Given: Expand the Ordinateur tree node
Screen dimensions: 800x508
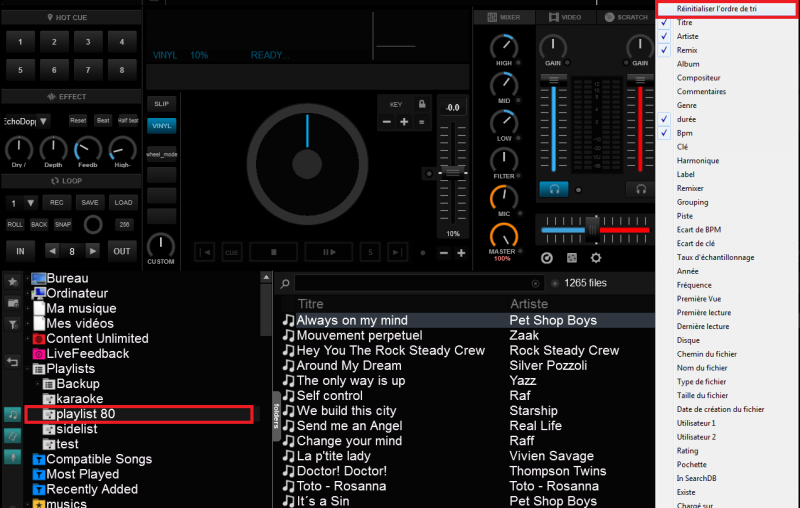Looking at the screenshot, I should [x=28, y=293].
